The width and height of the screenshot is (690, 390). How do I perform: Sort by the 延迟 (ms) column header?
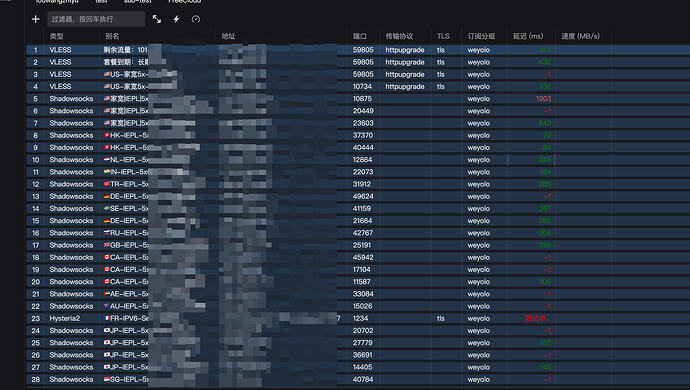pyautogui.click(x=528, y=36)
